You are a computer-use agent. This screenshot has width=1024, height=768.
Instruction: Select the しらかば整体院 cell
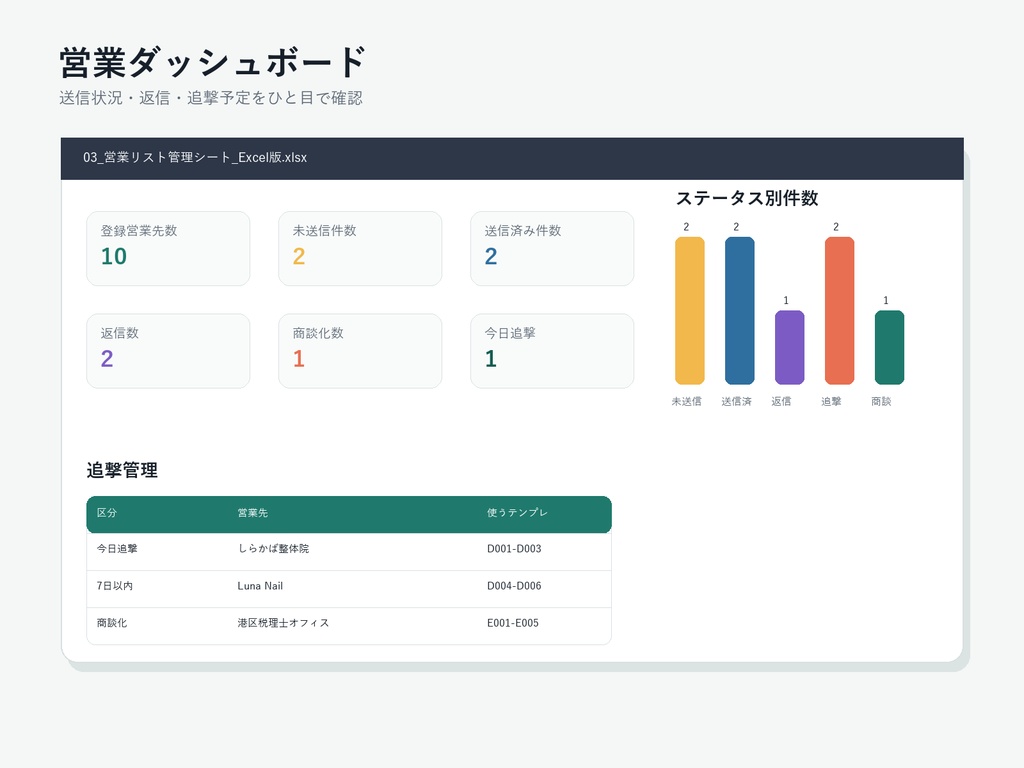[273, 549]
